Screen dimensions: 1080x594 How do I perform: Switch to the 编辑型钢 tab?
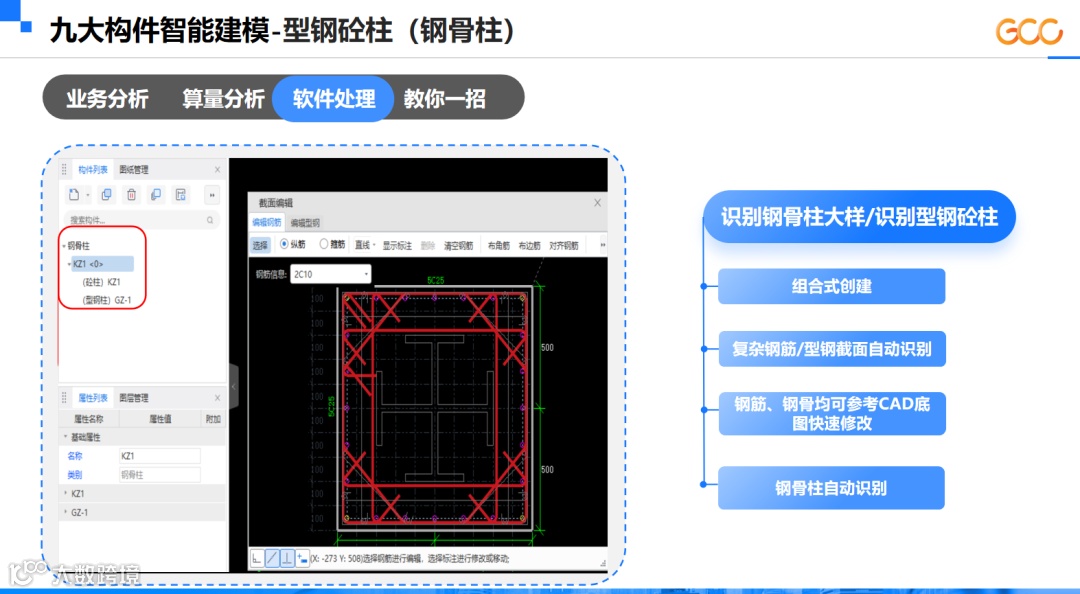[x=304, y=223]
